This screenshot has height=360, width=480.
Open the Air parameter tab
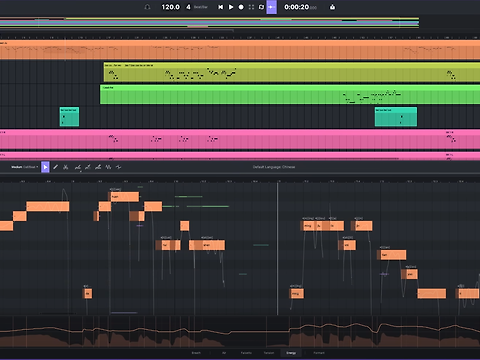(x=224, y=353)
